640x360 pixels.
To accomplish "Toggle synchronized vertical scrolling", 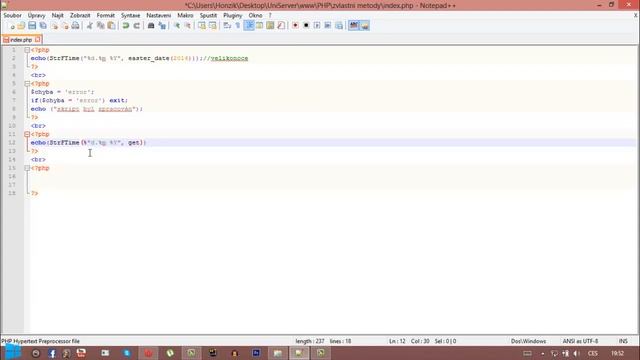I will tap(202, 26).
